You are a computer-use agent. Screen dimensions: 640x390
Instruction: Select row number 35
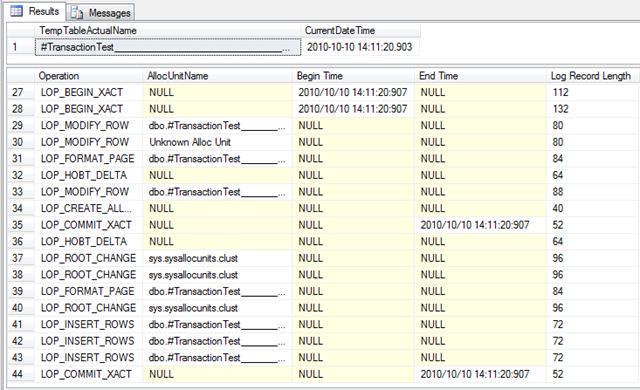coord(21,225)
